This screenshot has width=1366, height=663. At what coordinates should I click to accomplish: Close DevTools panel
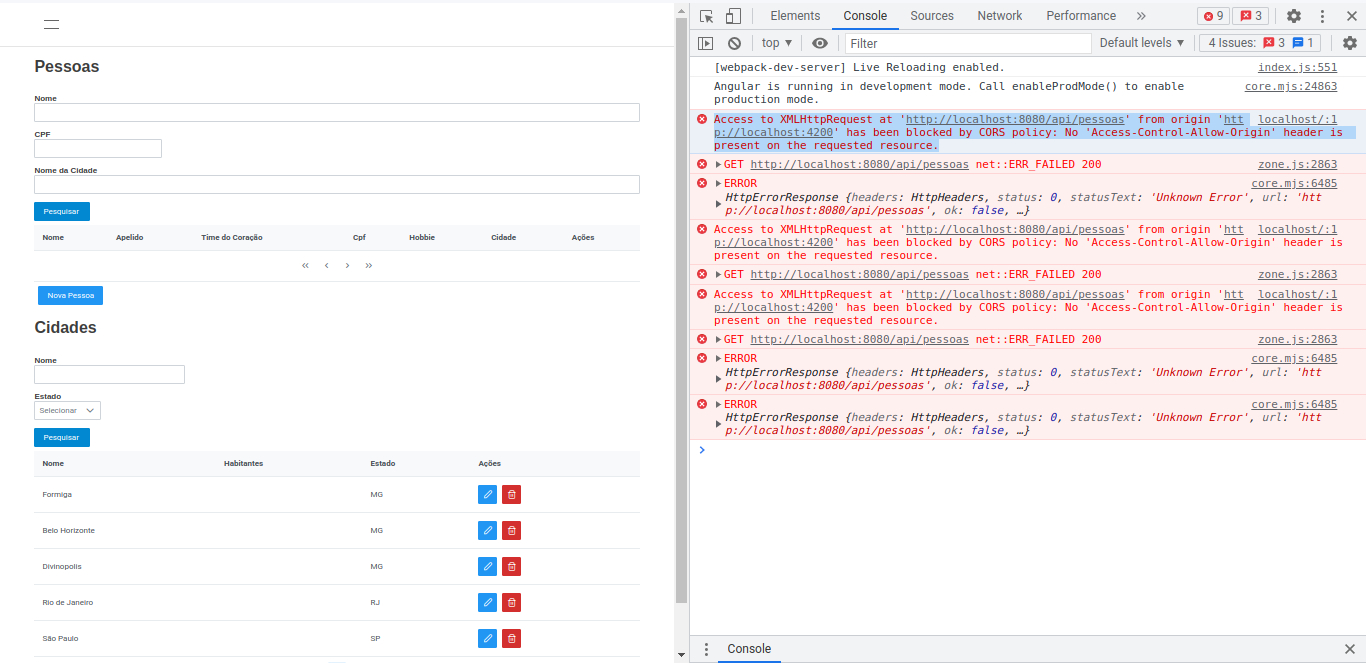coord(1350,16)
